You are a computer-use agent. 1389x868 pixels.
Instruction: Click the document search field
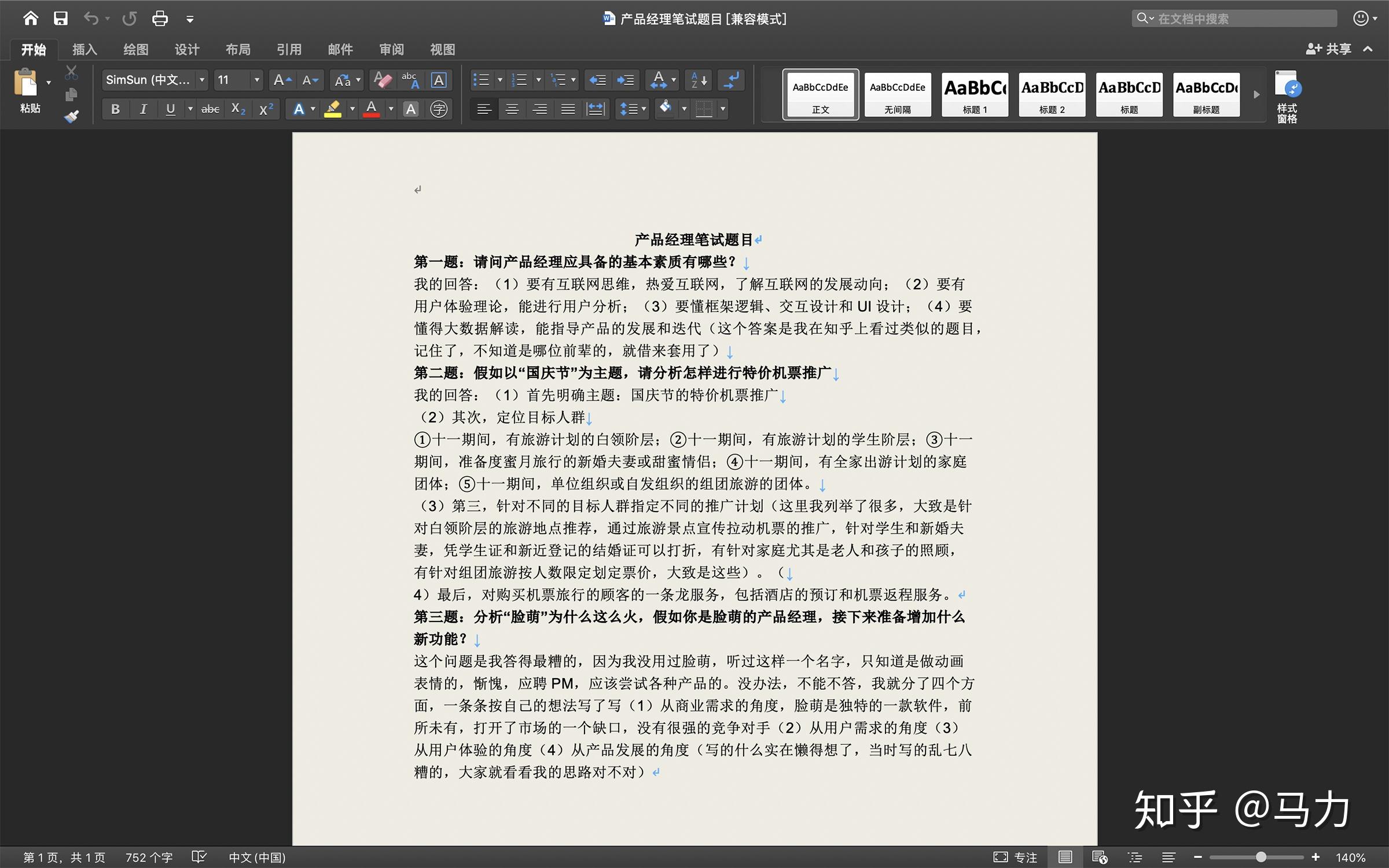(1234, 19)
